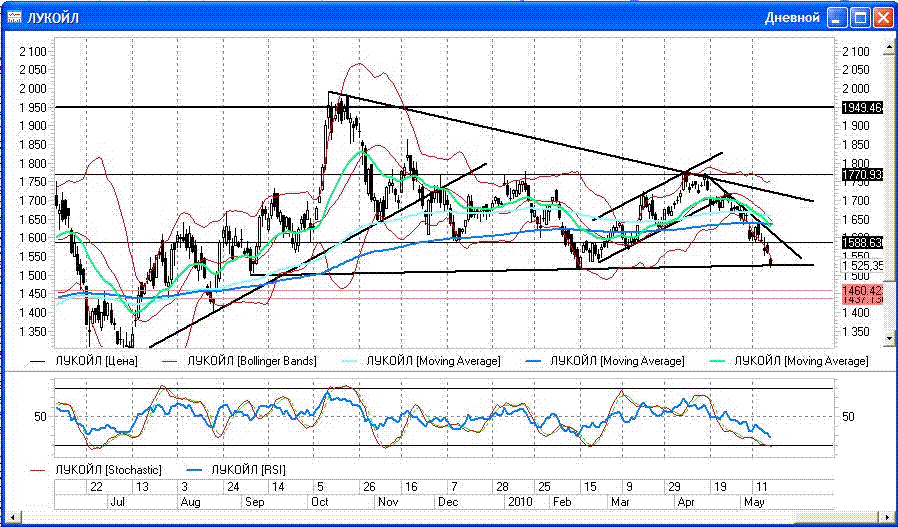Click the price scale scrollbar up arrow
Screen dimensions: 898x527
tap(889, 49)
